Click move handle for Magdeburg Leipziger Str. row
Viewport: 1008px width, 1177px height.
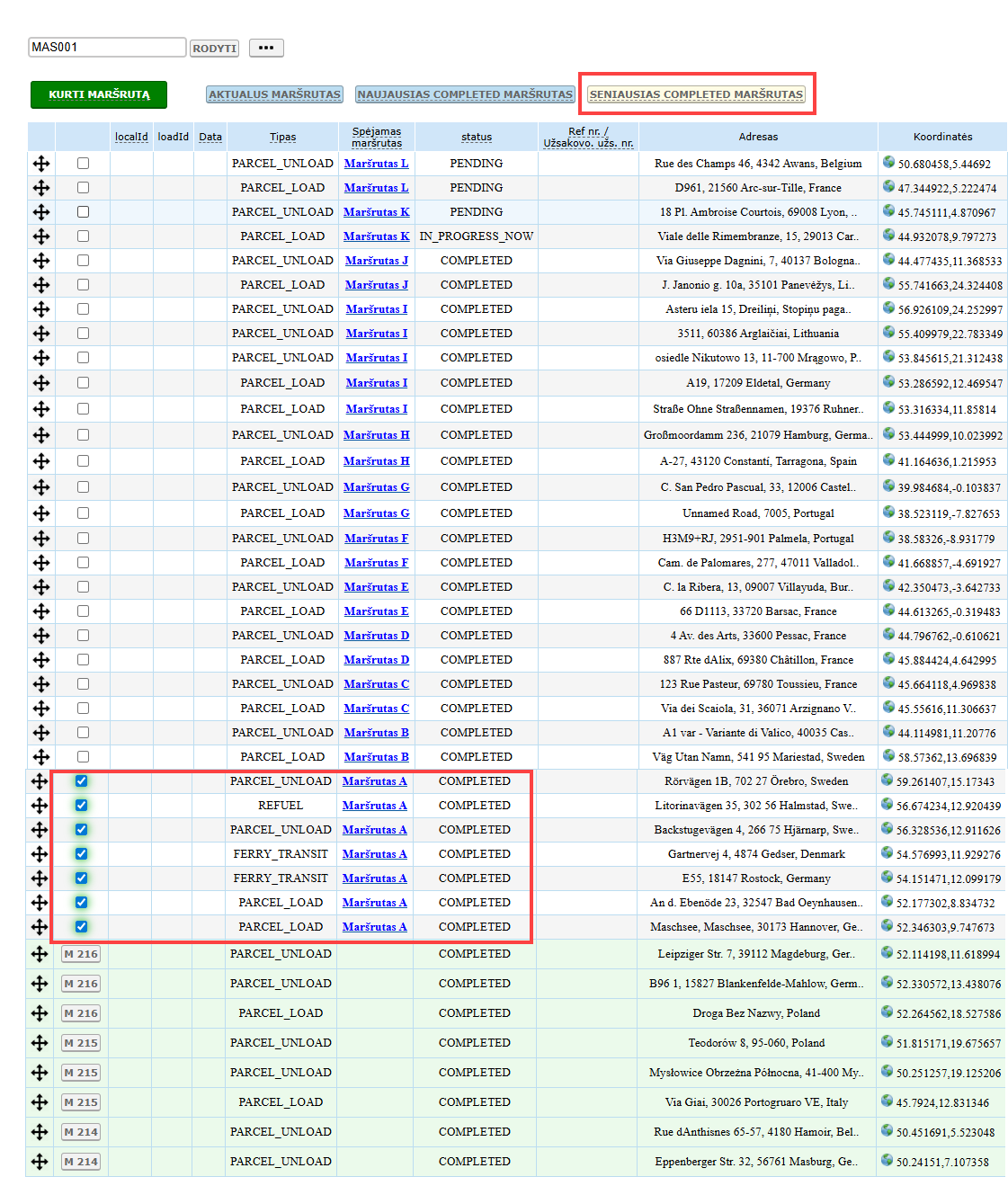click(x=40, y=954)
